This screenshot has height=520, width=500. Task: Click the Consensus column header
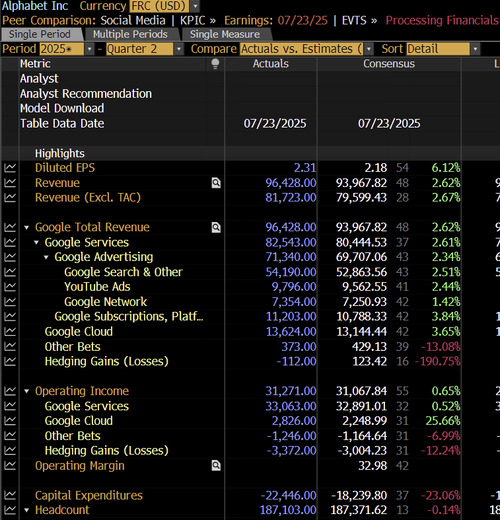pos(389,64)
